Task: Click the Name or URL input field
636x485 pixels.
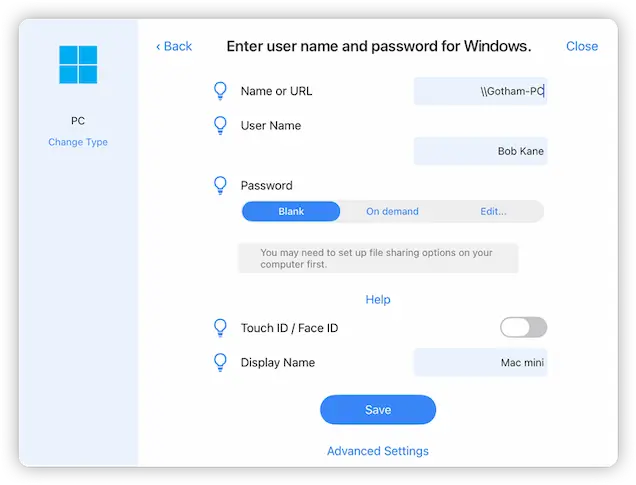Action: [x=480, y=92]
